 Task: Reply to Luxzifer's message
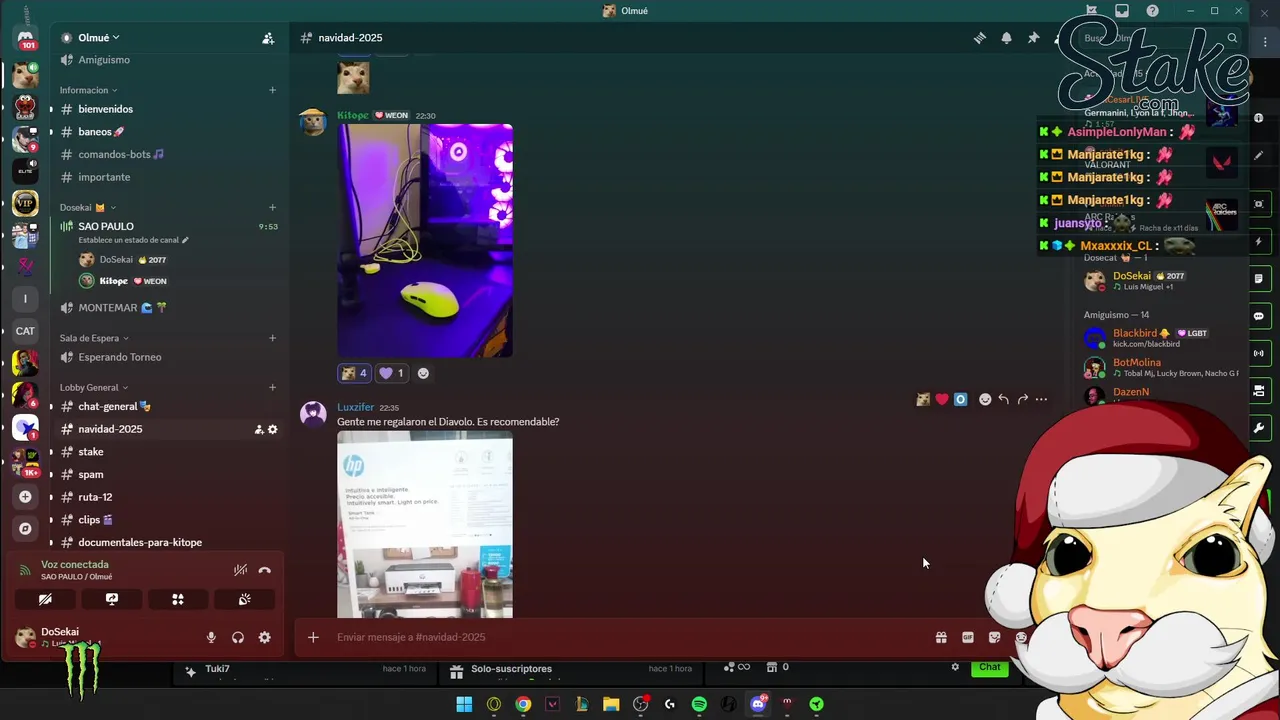tap(1003, 399)
